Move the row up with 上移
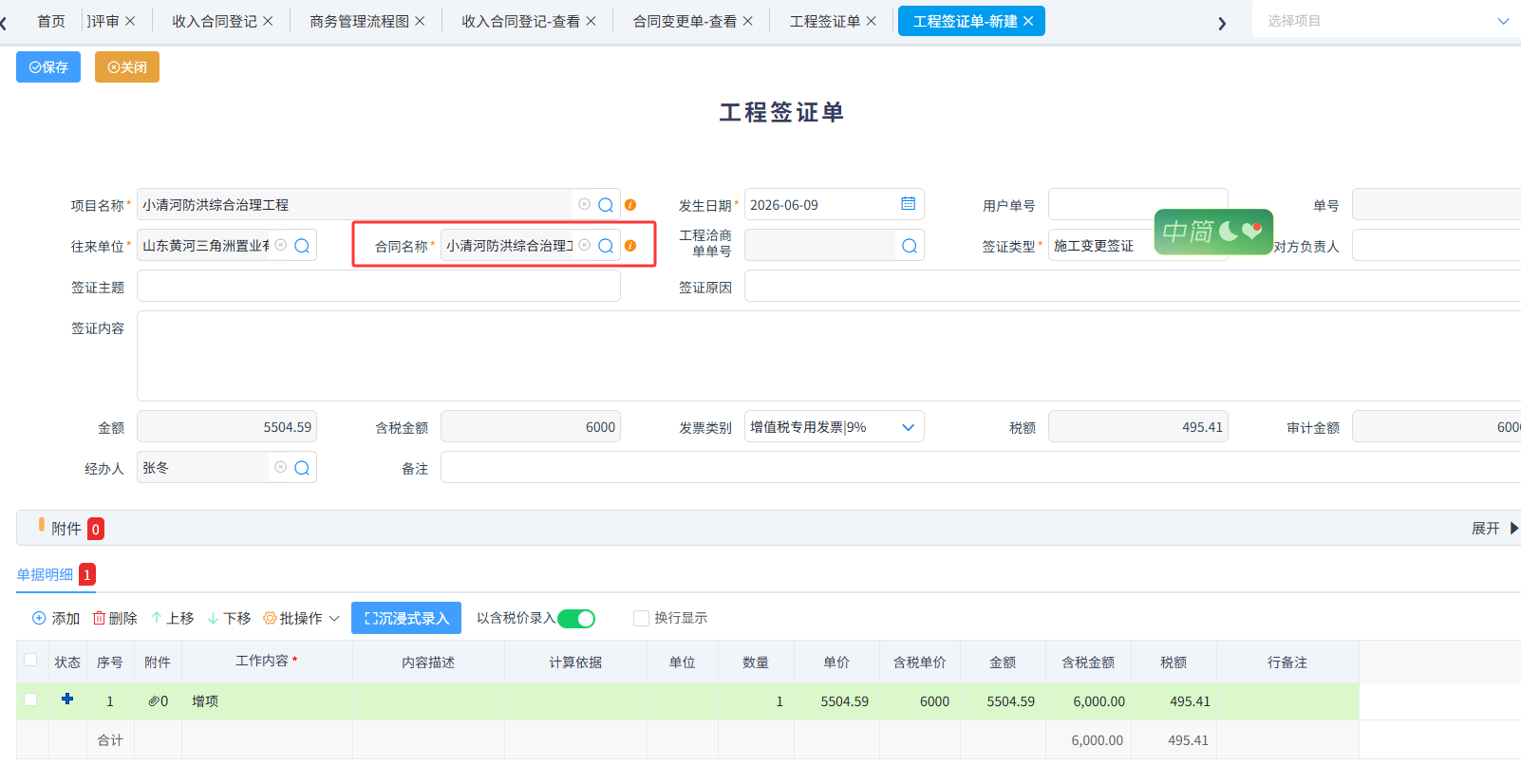Screen dimensions: 1521x784 [x=173, y=619]
